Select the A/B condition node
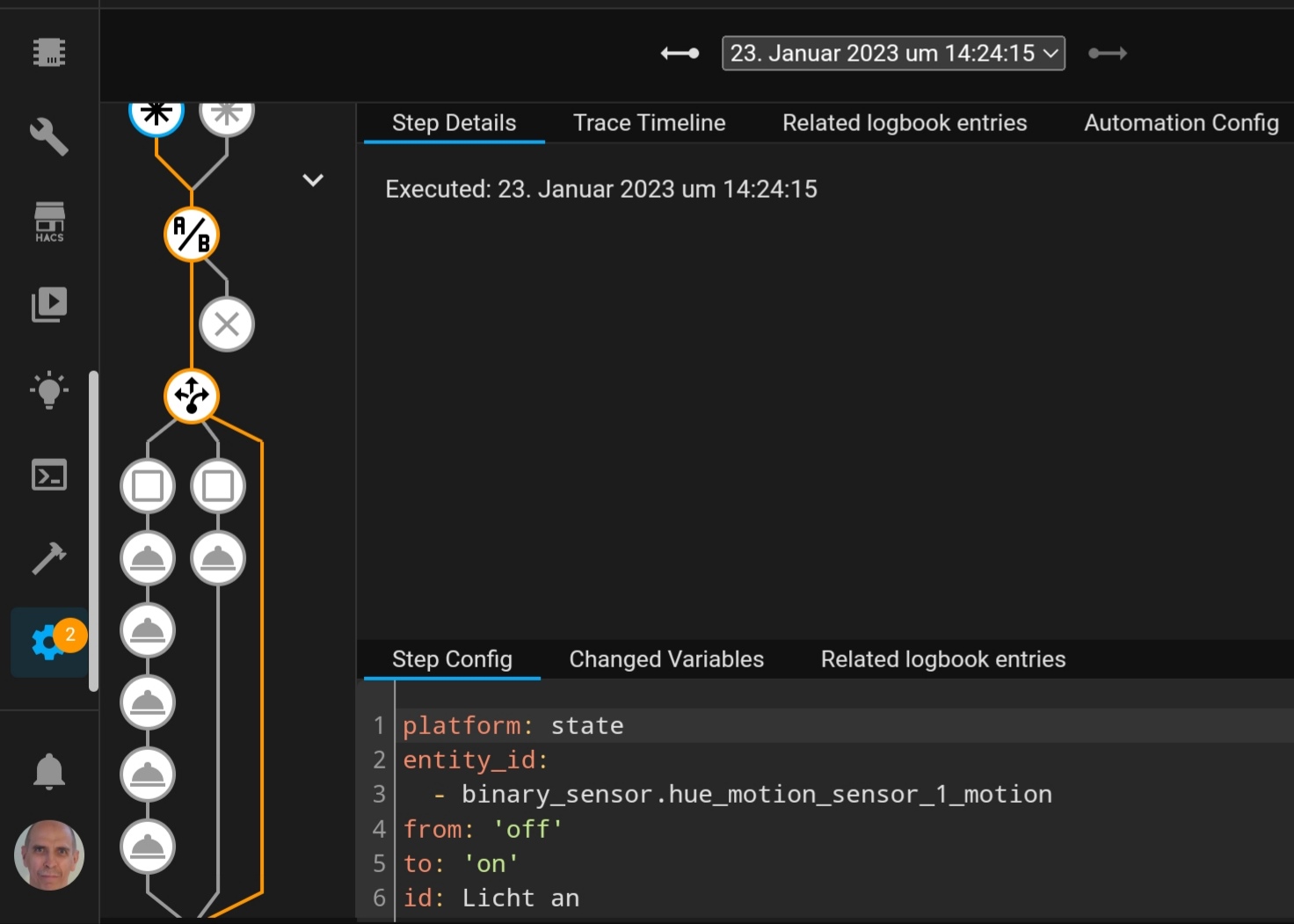The height and width of the screenshot is (924, 1294). 192,235
